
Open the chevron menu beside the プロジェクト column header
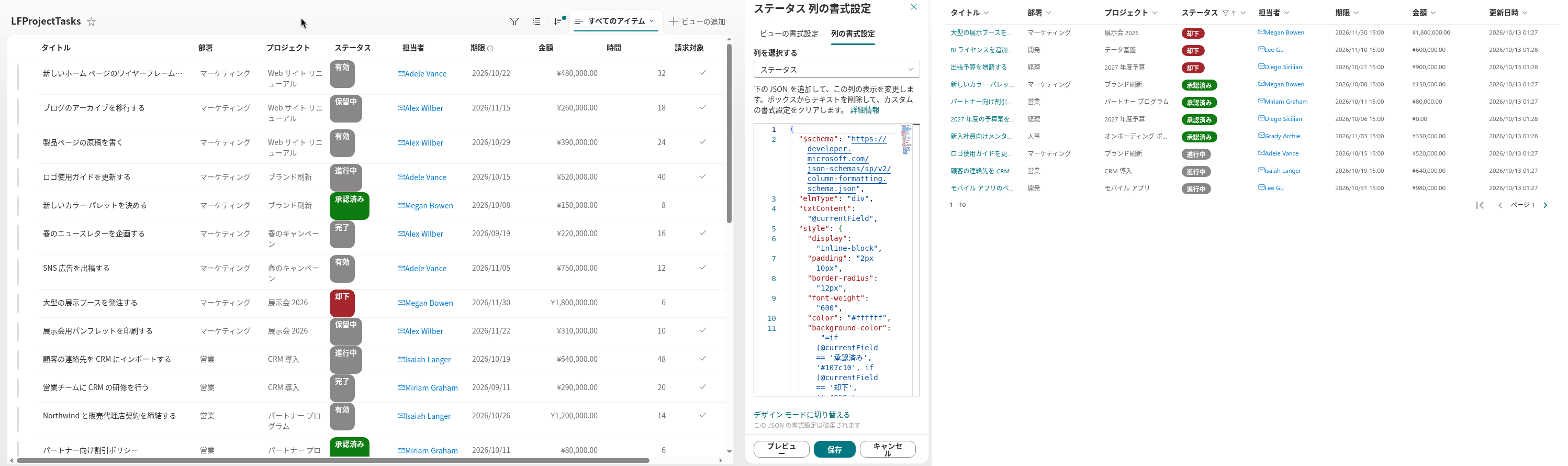click(x=1155, y=13)
